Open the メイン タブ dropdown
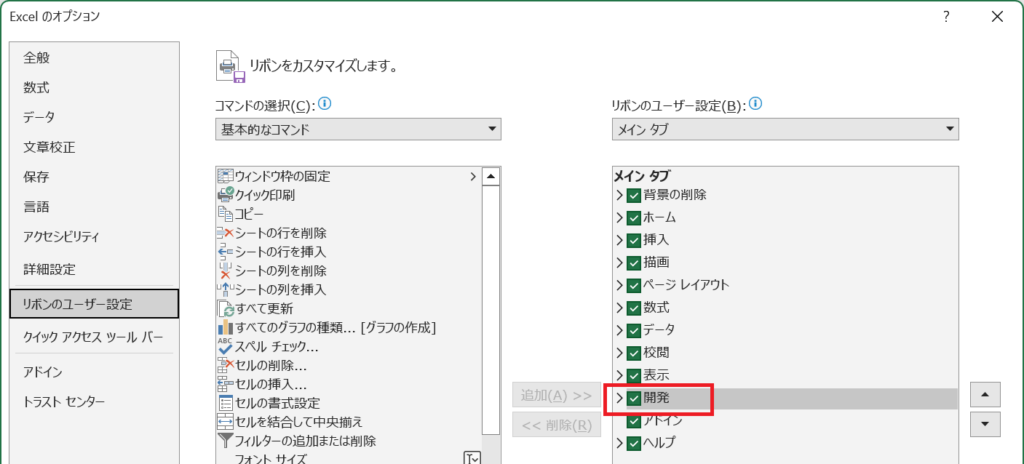 (786, 129)
